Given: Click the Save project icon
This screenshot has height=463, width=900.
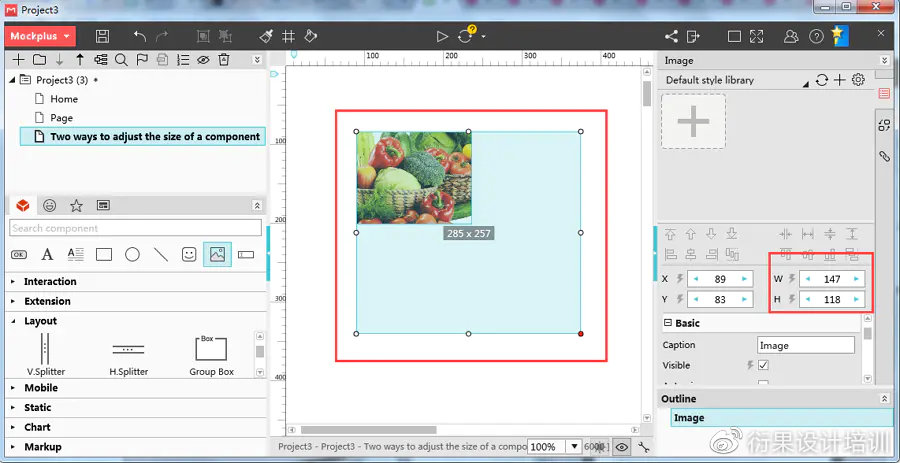Looking at the screenshot, I should coord(102,36).
